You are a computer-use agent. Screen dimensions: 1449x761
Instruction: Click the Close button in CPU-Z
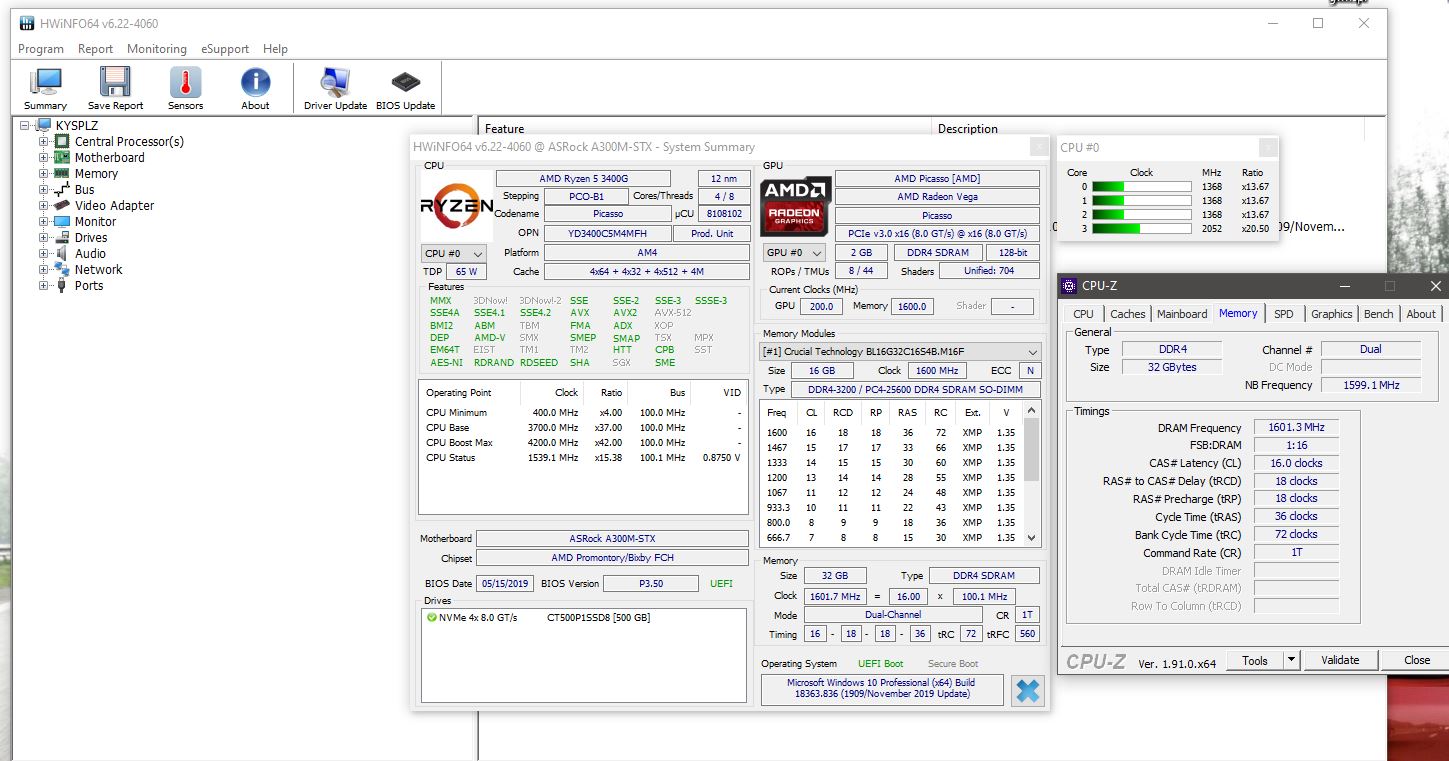(1417, 660)
